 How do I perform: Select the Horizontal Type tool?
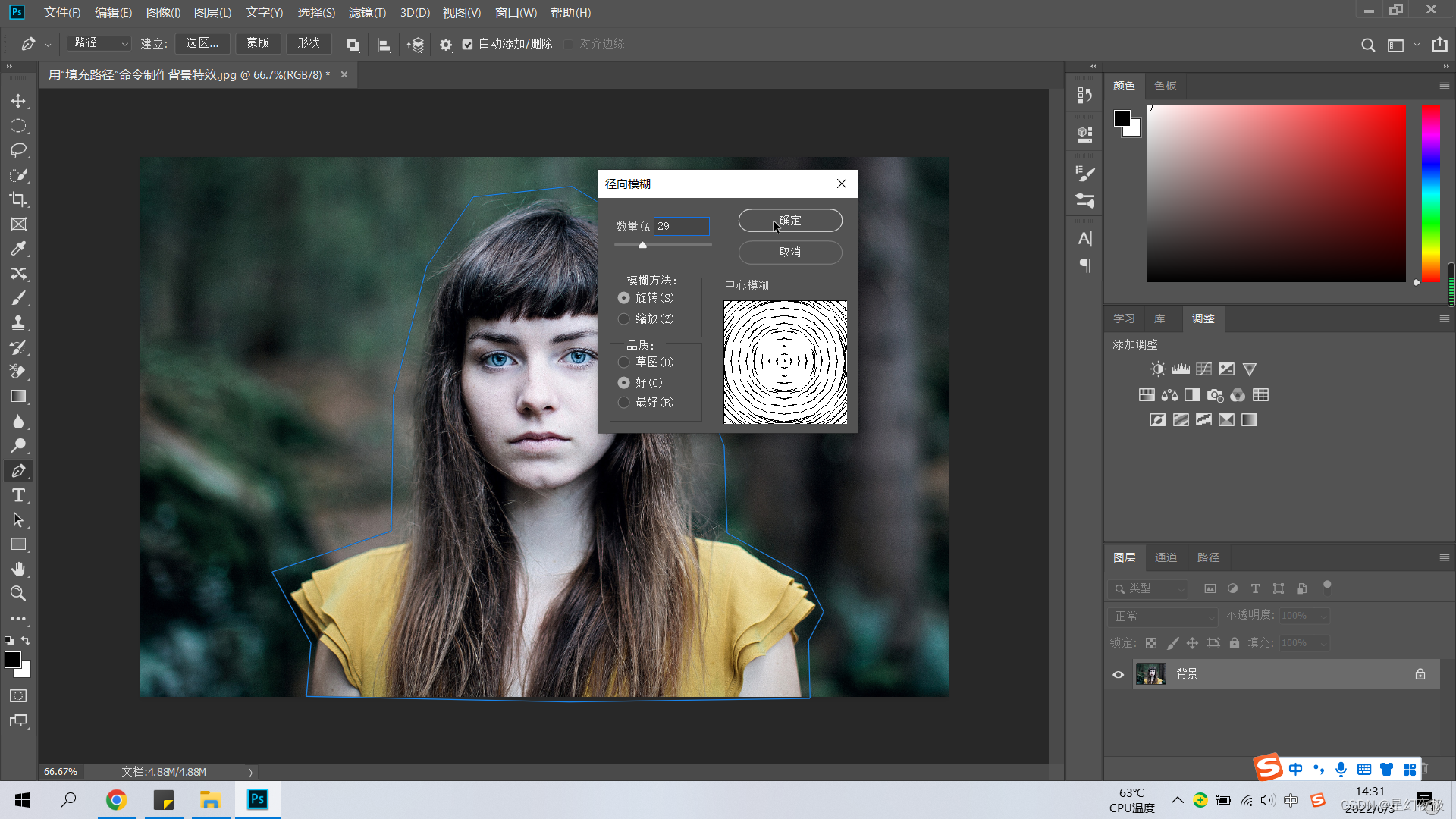18,495
